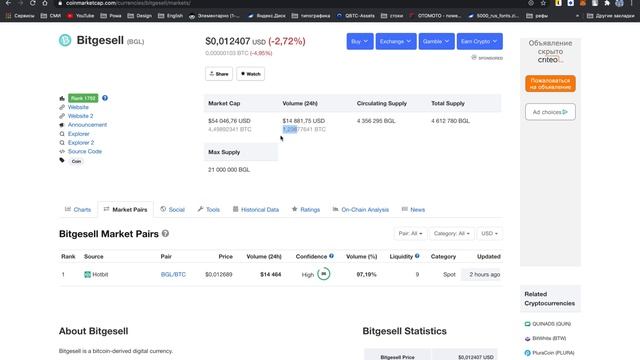Screen dimensions: 640x360
Task: Open the Pair: All filter dropdown
Action: click(x=410, y=233)
